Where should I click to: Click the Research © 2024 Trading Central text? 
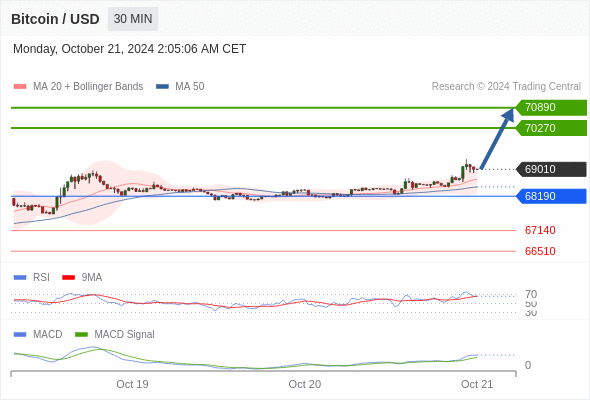click(x=506, y=87)
